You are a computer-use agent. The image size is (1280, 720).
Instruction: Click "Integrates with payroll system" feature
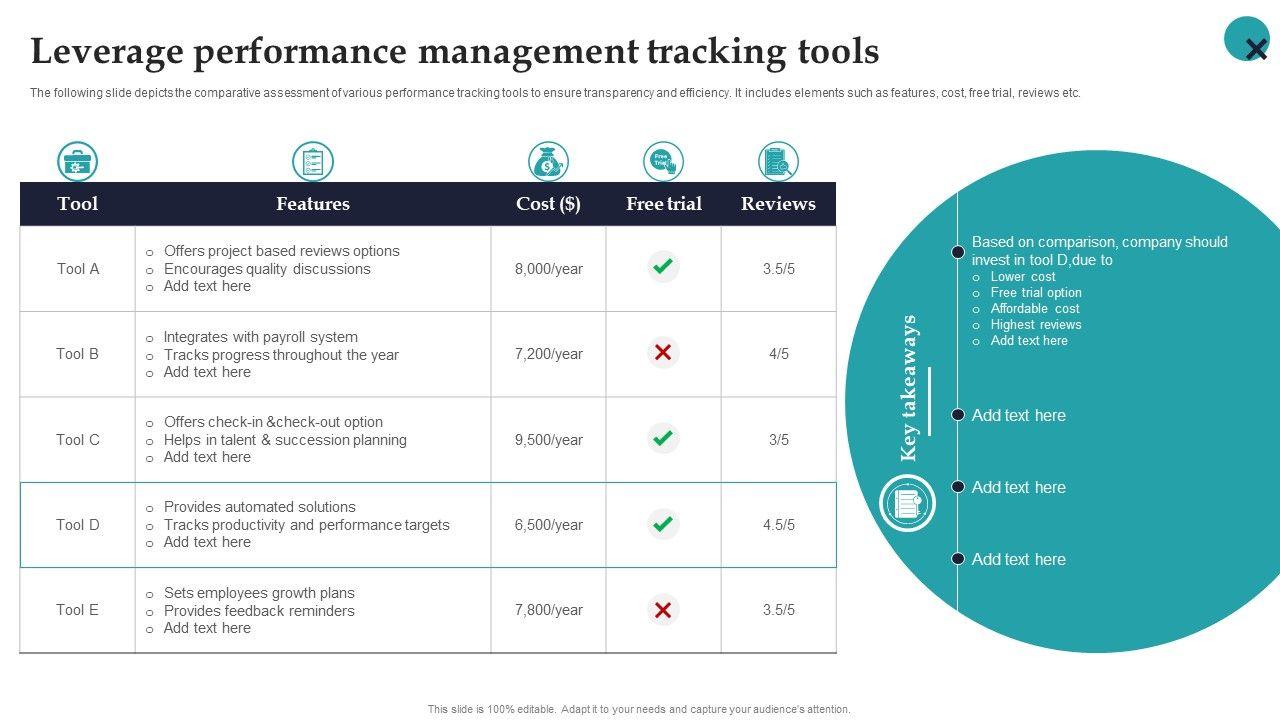coord(261,337)
